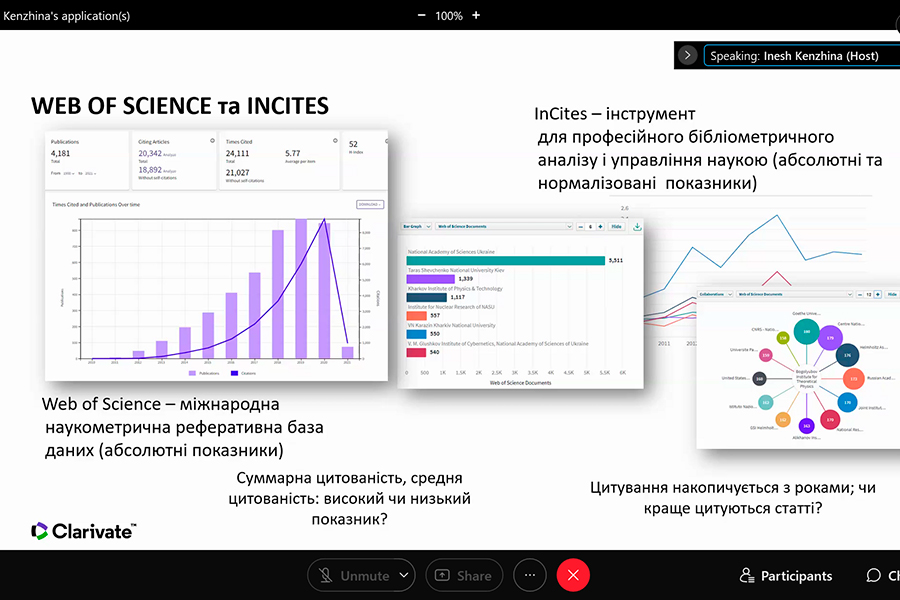Viewport: 900px width, 600px height.
Task: Open Web of Science Documents dropdown on collaborations chart
Action: coord(794,294)
